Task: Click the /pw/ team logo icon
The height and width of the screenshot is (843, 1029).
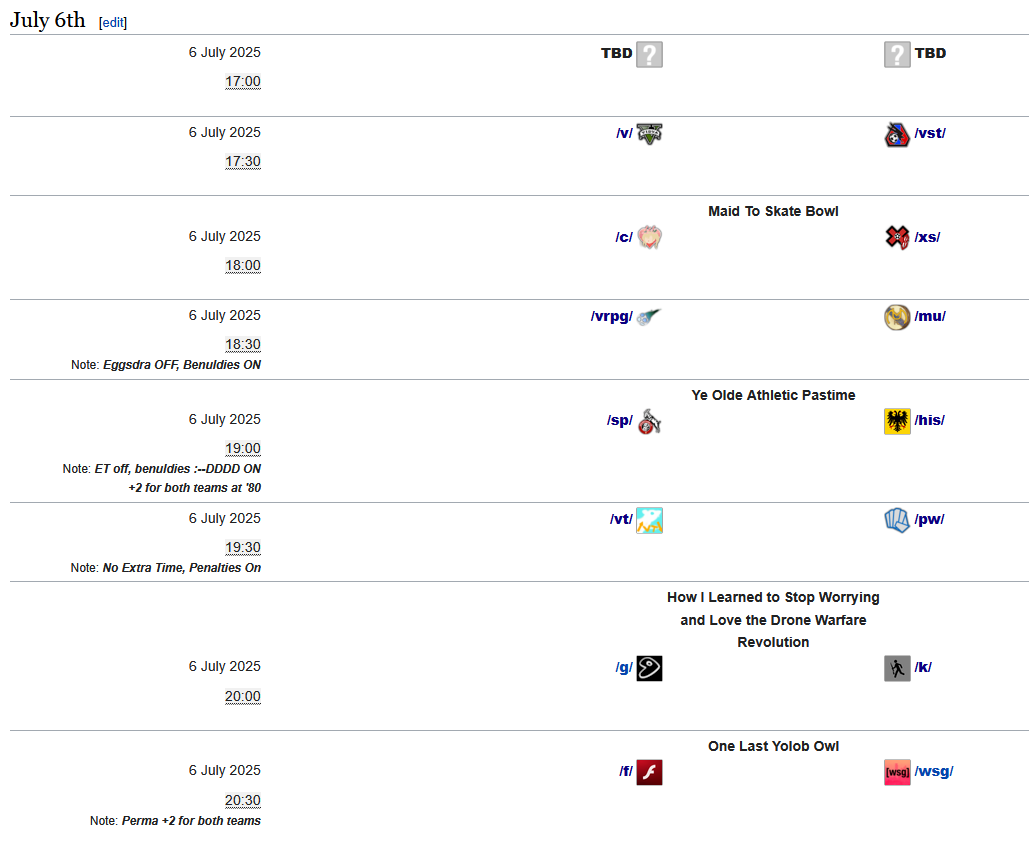Action: [897, 520]
